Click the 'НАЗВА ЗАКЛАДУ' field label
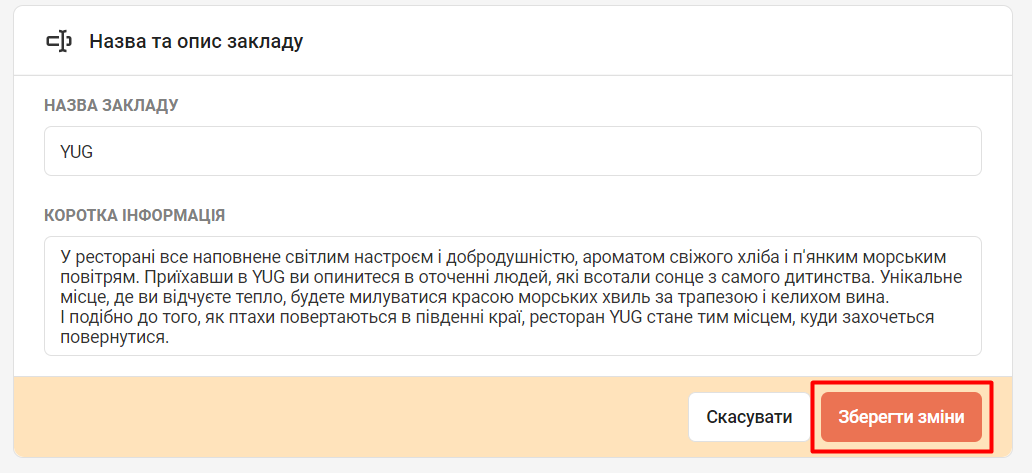 pos(111,105)
